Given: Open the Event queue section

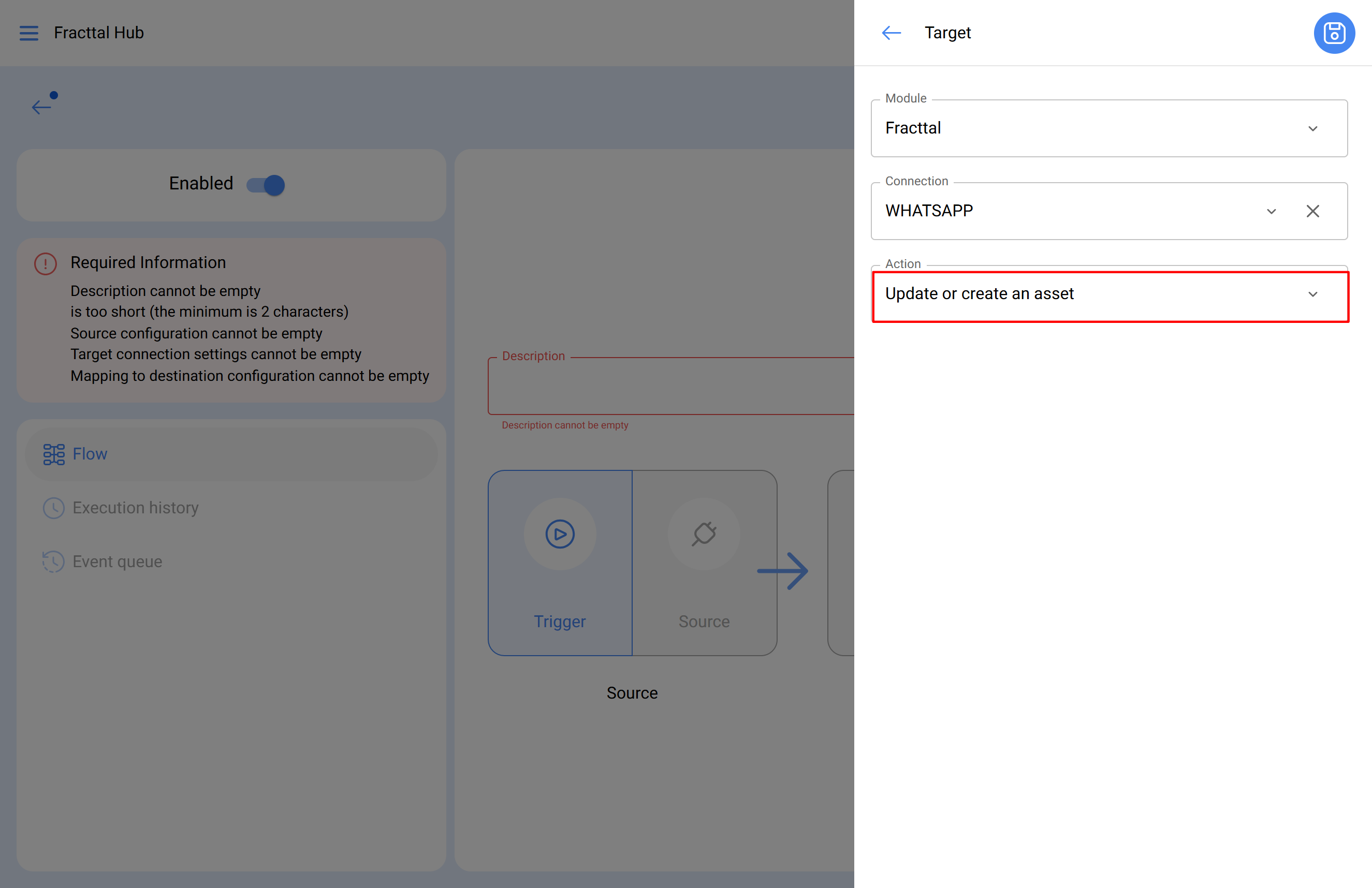Looking at the screenshot, I should click(x=117, y=561).
